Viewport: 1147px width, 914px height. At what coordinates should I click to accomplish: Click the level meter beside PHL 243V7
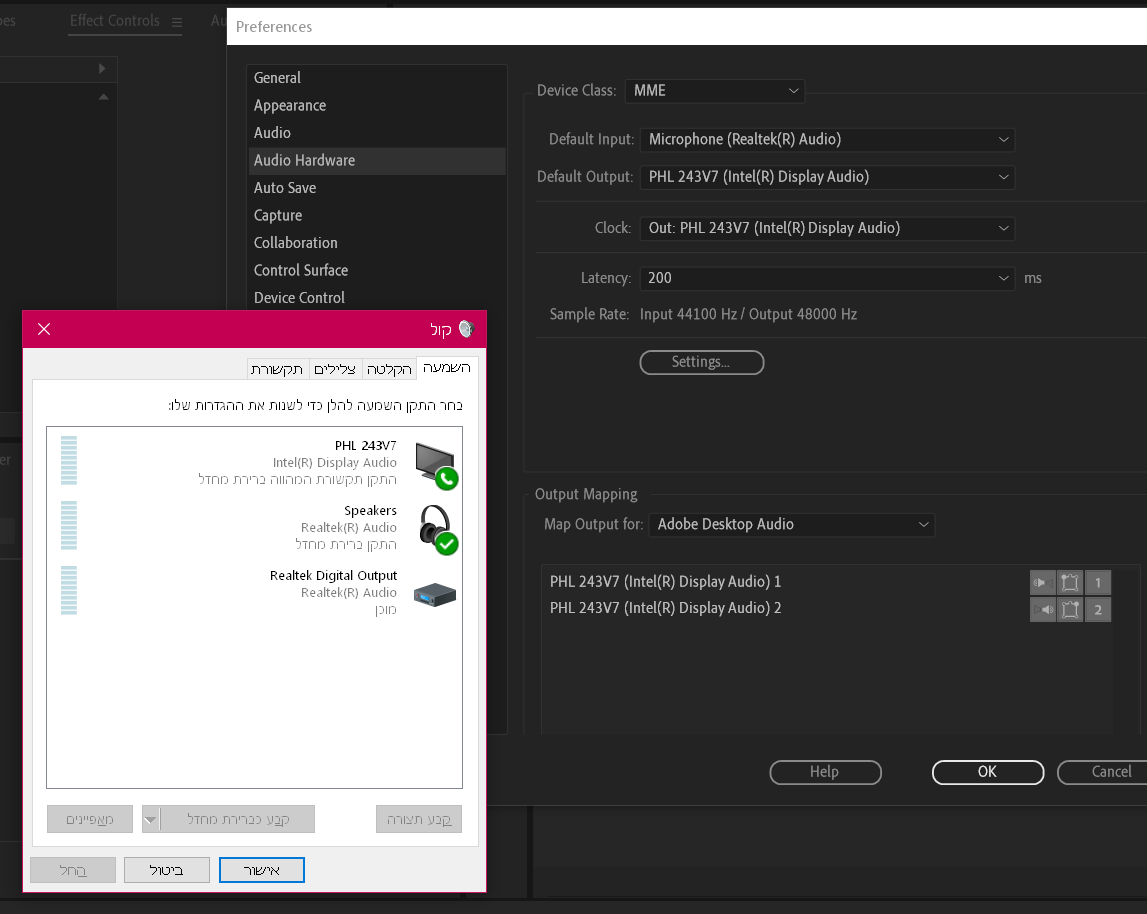tap(69, 461)
